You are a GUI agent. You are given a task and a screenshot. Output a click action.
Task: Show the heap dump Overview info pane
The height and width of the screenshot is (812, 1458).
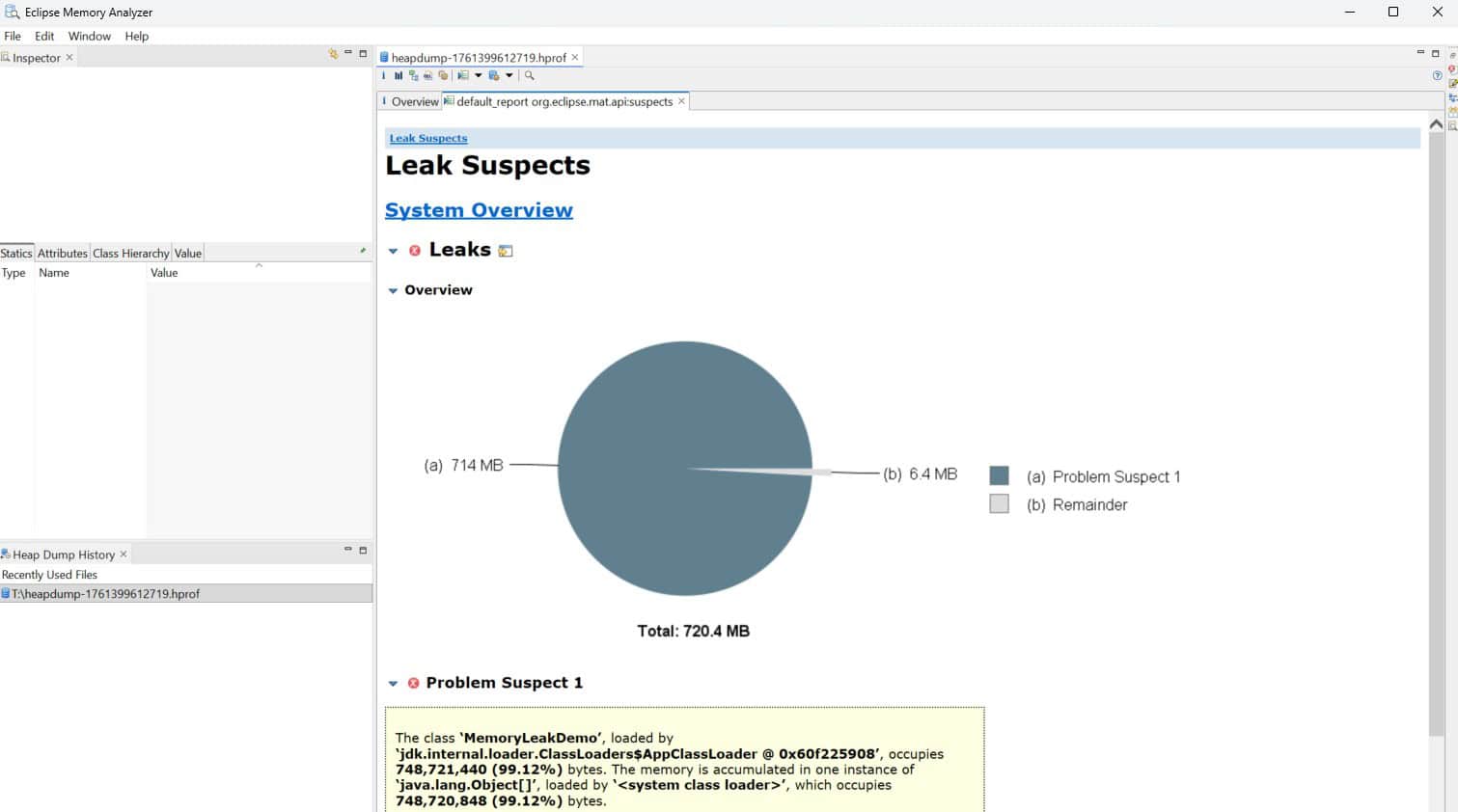[x=385, y=75]
